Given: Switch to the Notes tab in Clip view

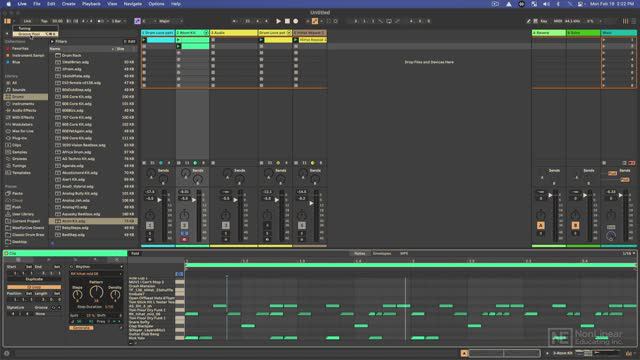Looking at the screenshot, I should coord(360,253).
